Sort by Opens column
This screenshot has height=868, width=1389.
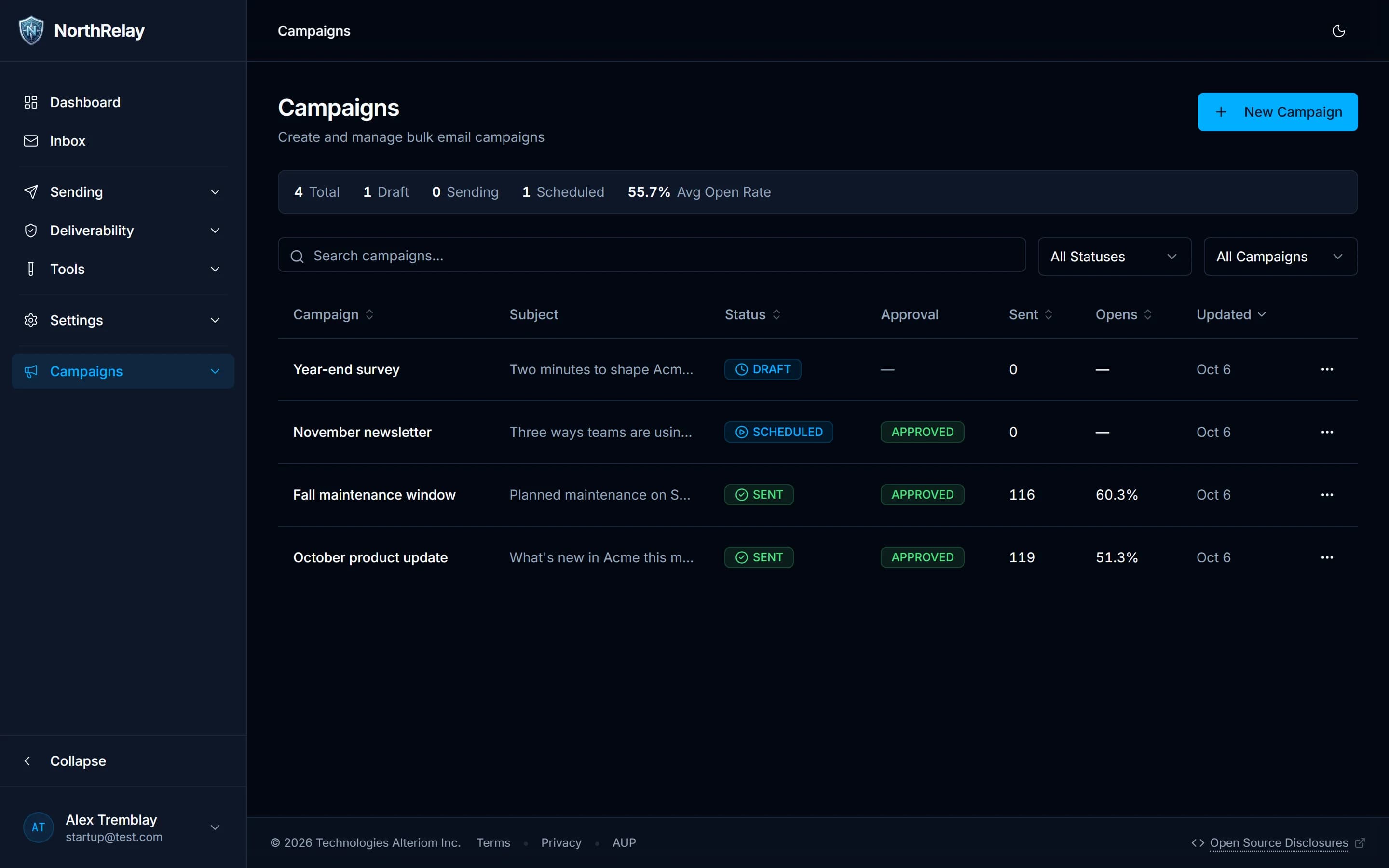click(x=1123, y=314)
